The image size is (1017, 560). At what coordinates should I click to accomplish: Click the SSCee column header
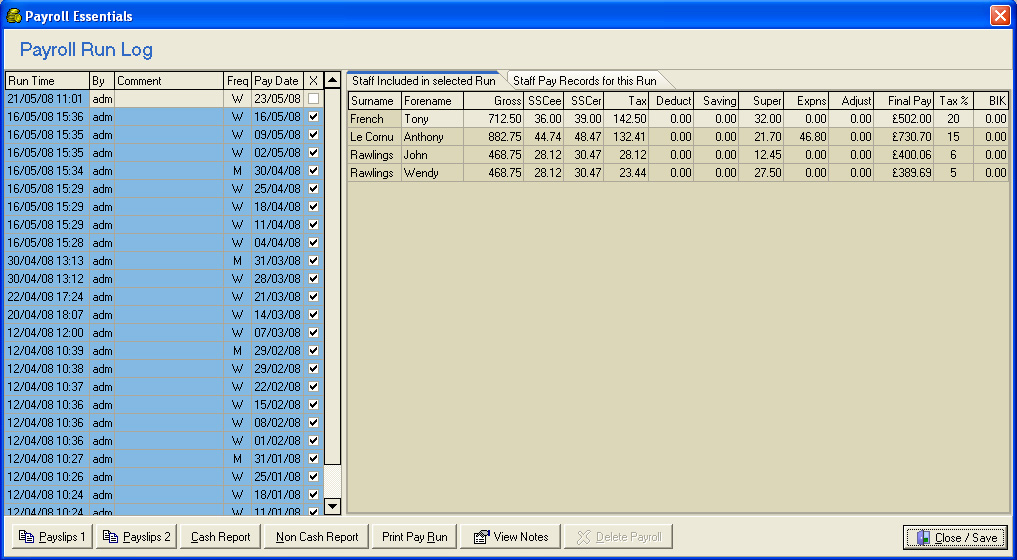(544, 101)
